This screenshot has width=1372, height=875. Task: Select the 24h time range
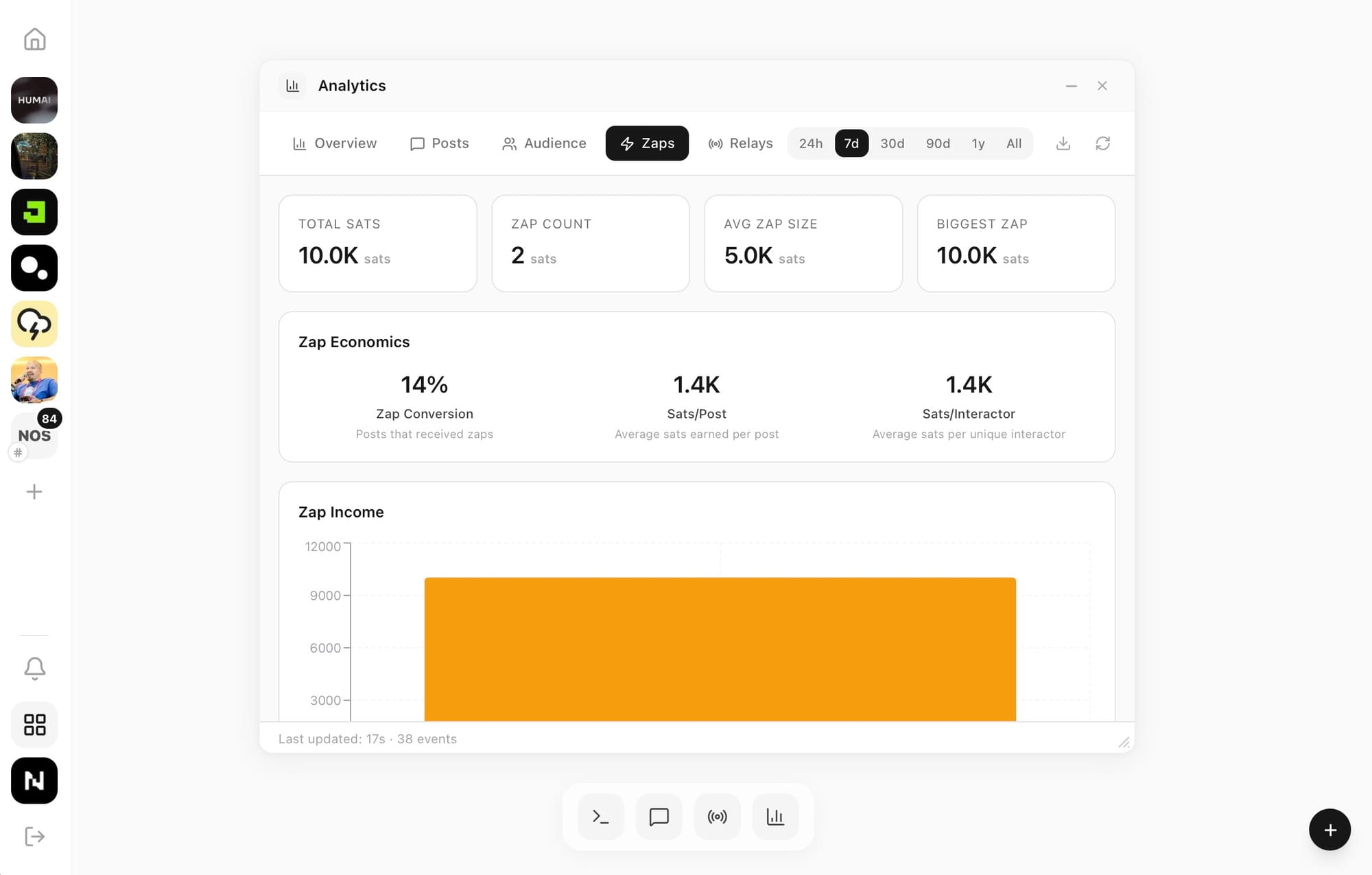(810, 143)
